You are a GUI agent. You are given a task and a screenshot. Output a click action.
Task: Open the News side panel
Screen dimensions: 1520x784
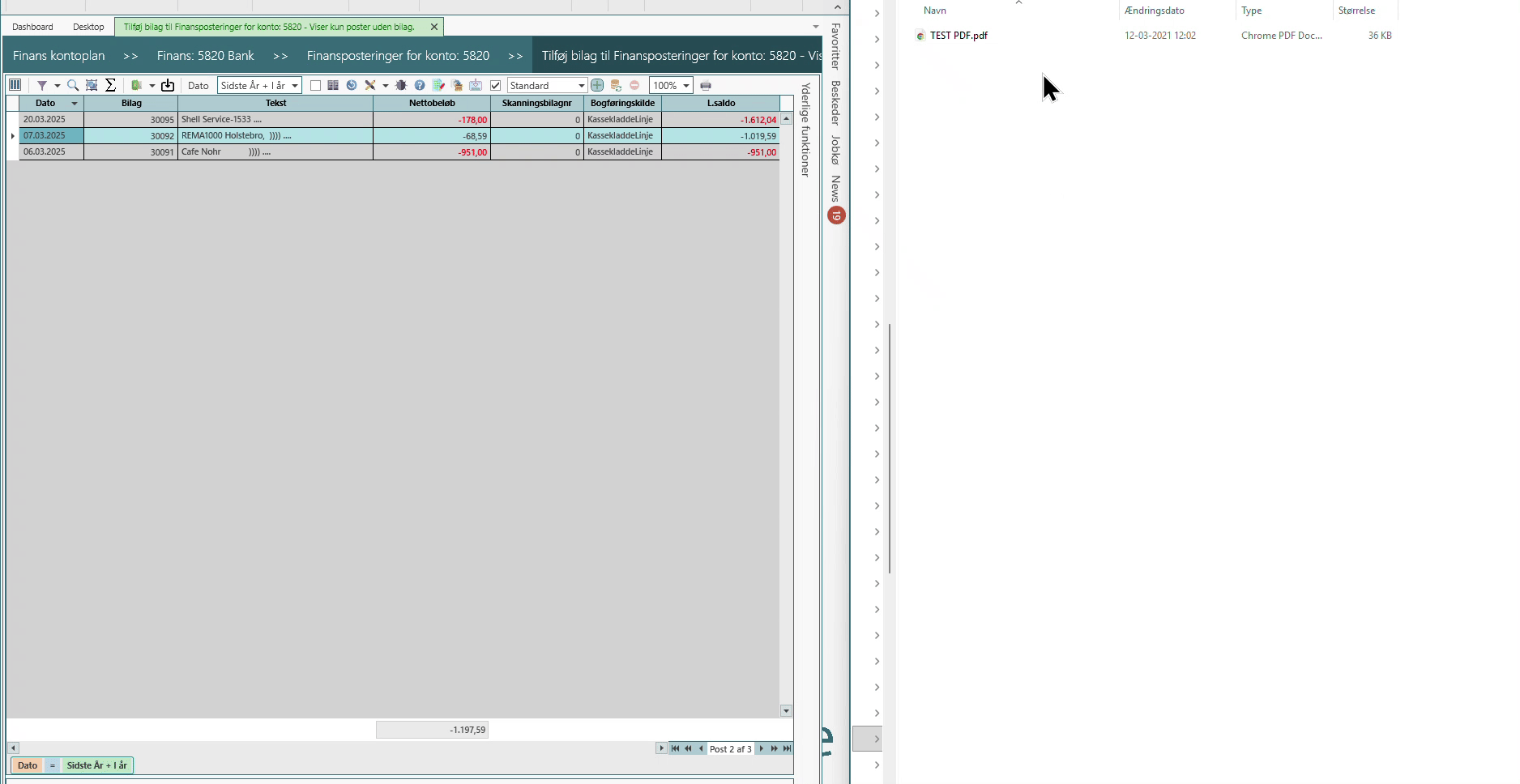coord(836,189)
